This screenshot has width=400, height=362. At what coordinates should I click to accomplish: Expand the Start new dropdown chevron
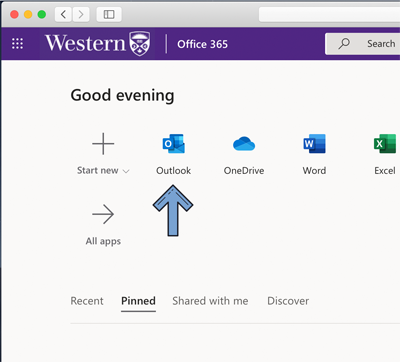click(x=126, y=171)
